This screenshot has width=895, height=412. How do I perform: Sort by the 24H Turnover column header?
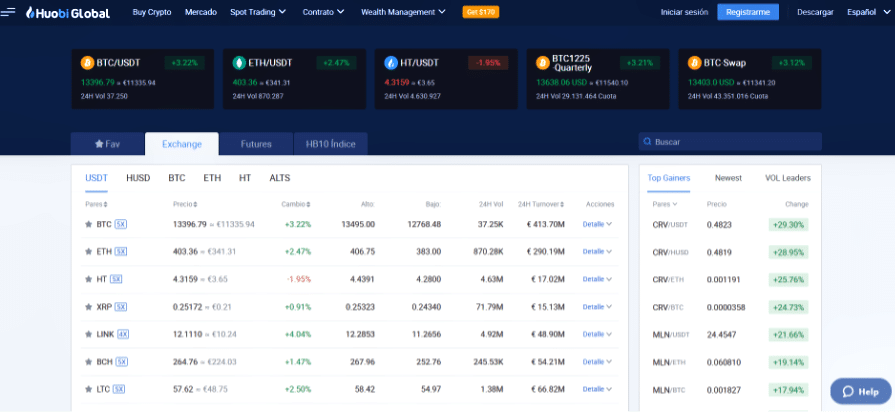[x=541, y=204]
